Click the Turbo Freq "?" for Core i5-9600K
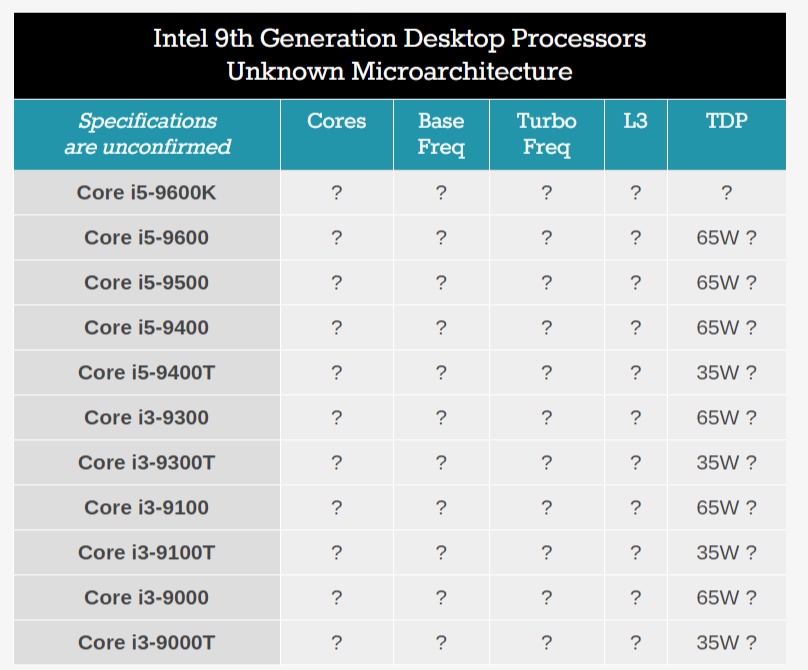Screen dimensions: 808x670 tap(547, 193)
